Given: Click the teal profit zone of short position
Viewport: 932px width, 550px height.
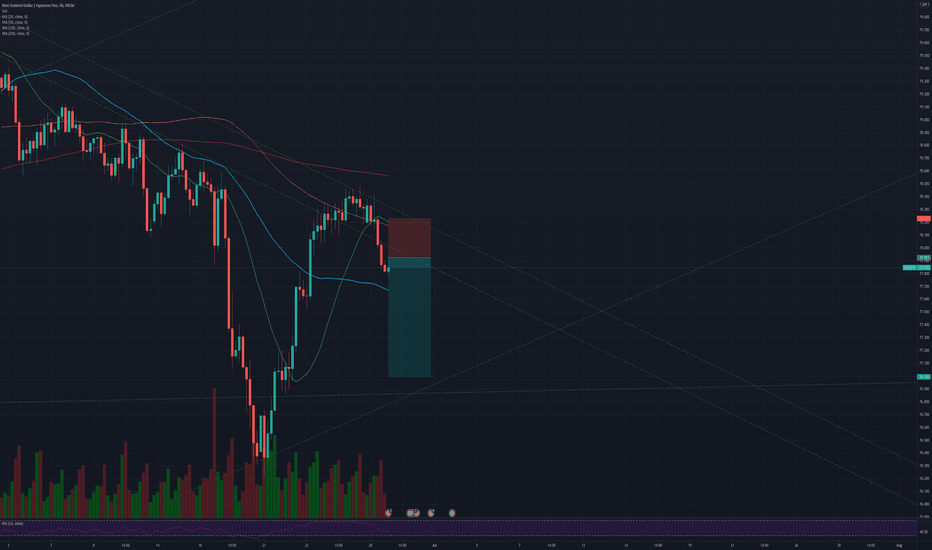Looking at the screenshot, I should 410,317.
